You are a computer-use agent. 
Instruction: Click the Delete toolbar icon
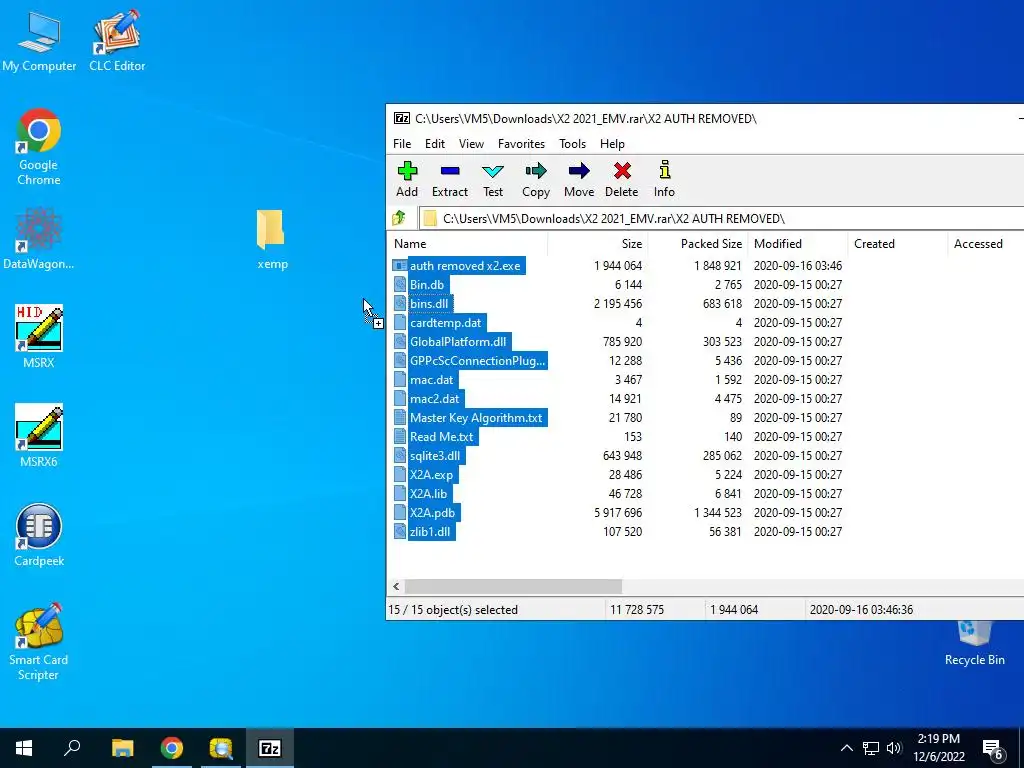[x=622, y=179]
